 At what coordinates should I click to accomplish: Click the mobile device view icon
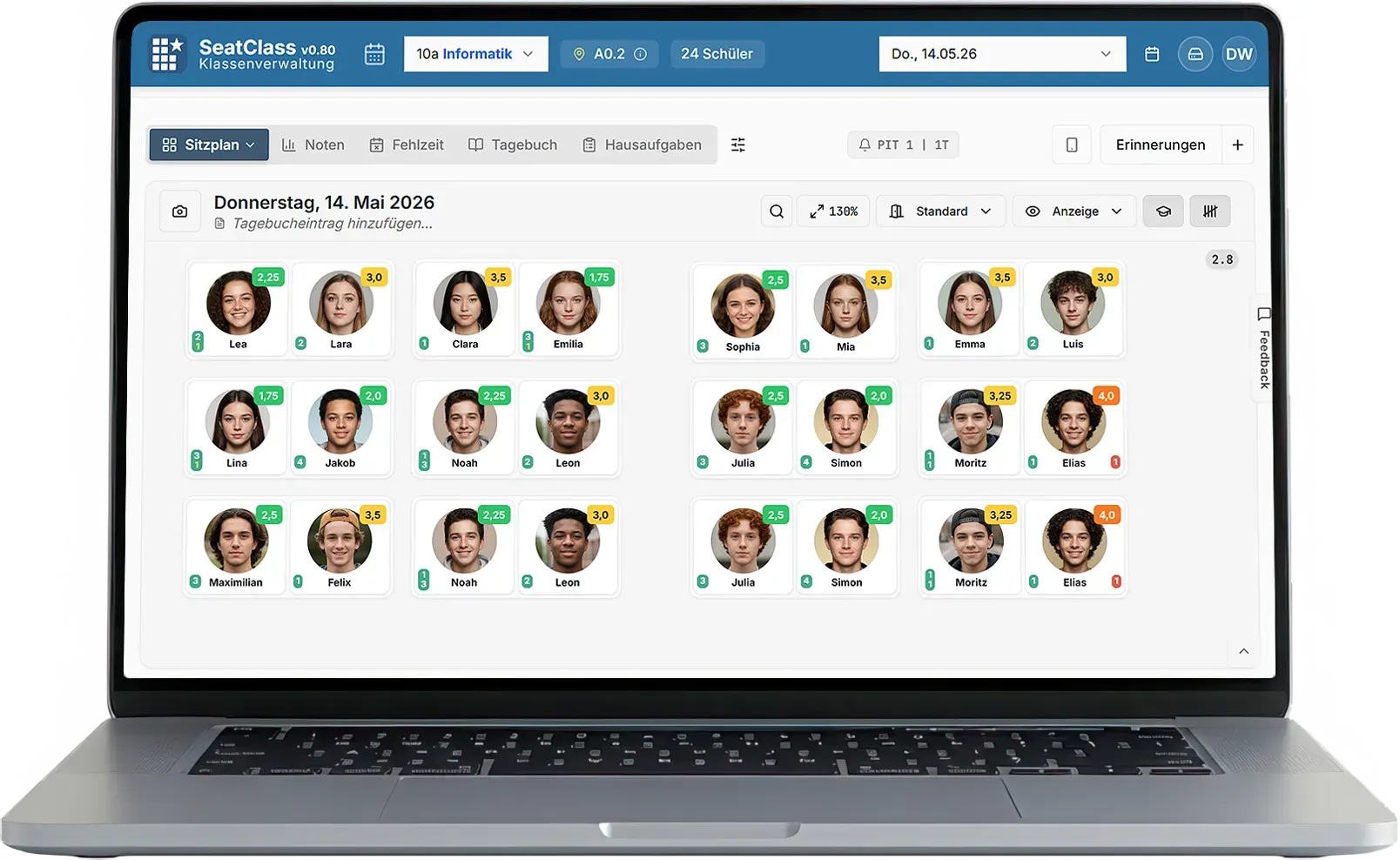1072,145
